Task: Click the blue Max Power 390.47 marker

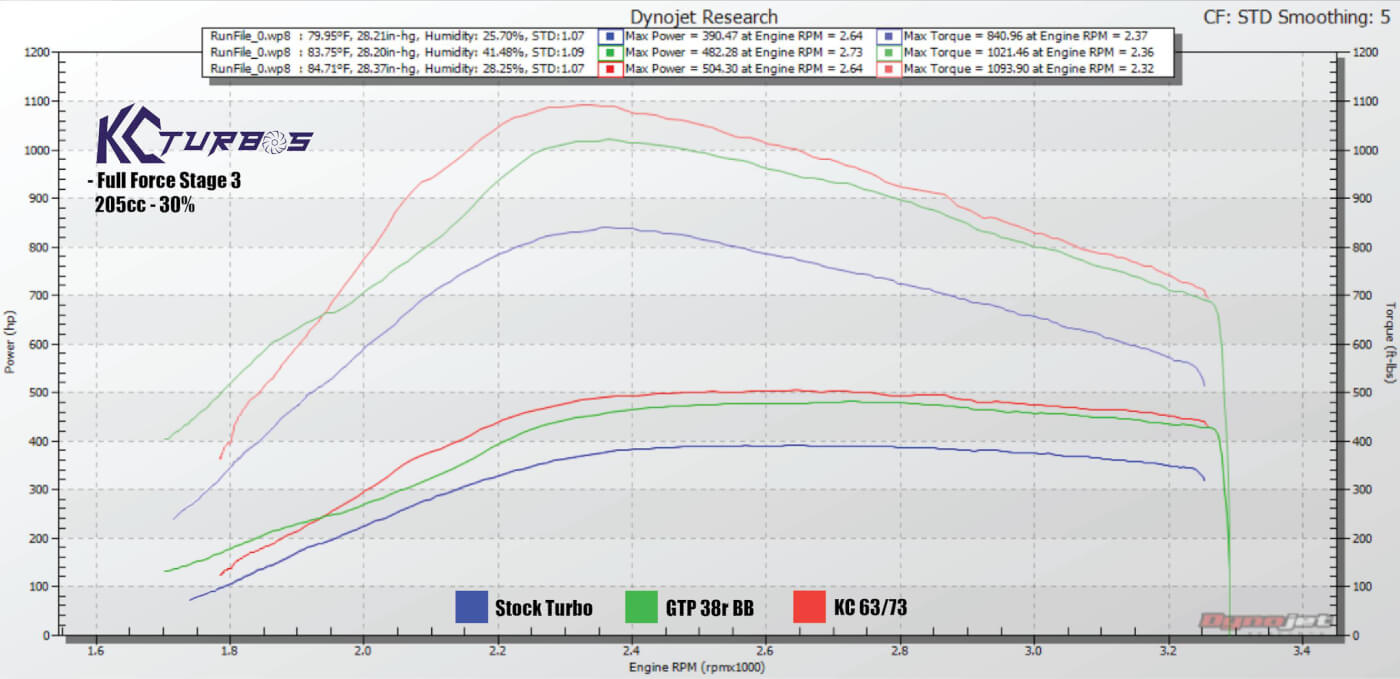Action: (x=610, y=37)
